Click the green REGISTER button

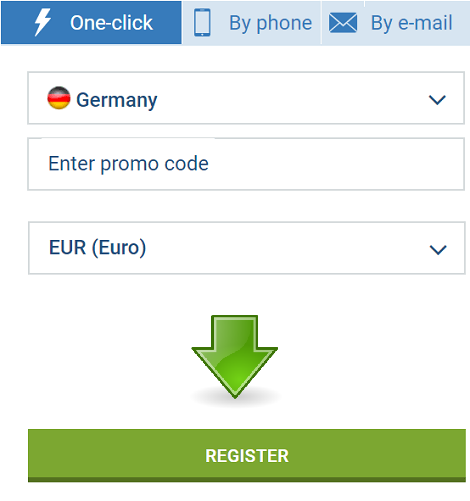click(247, 456)
